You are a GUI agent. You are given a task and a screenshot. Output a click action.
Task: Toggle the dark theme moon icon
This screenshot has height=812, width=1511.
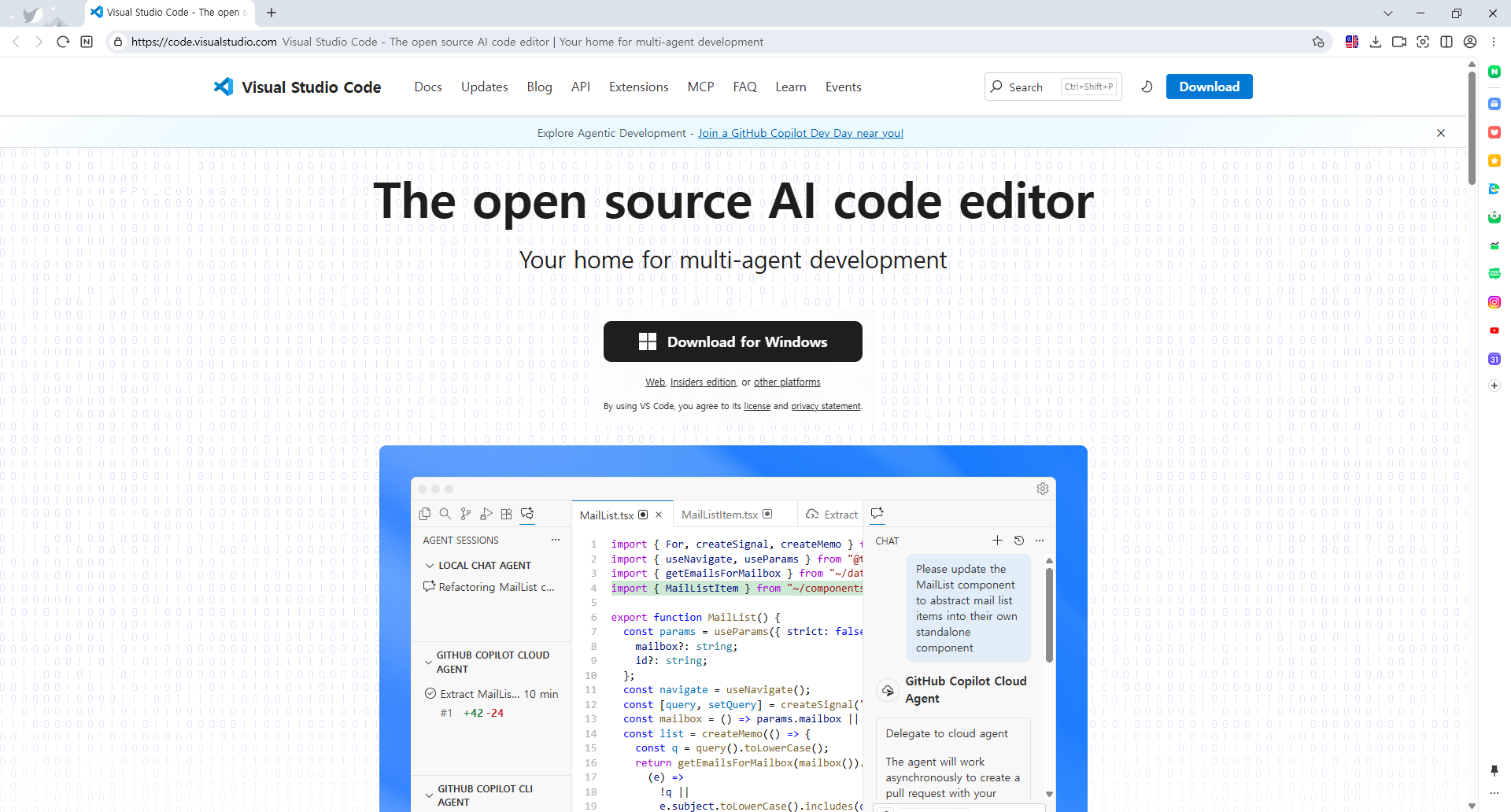point(1147,87)
